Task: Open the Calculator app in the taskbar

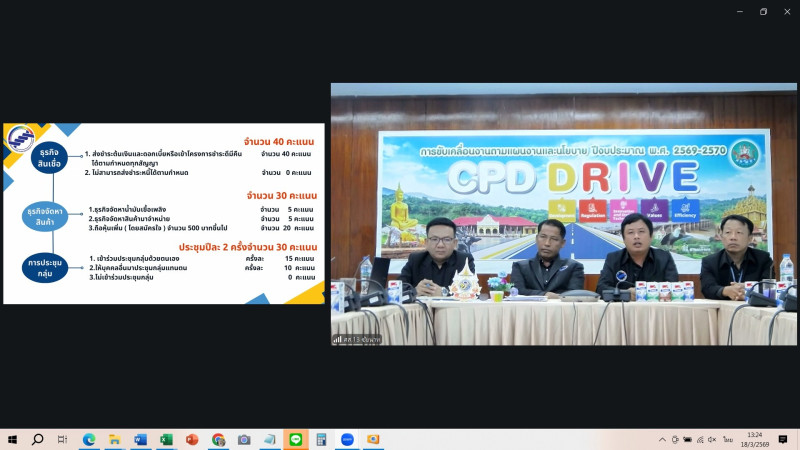Action: [x=321, y=439]
